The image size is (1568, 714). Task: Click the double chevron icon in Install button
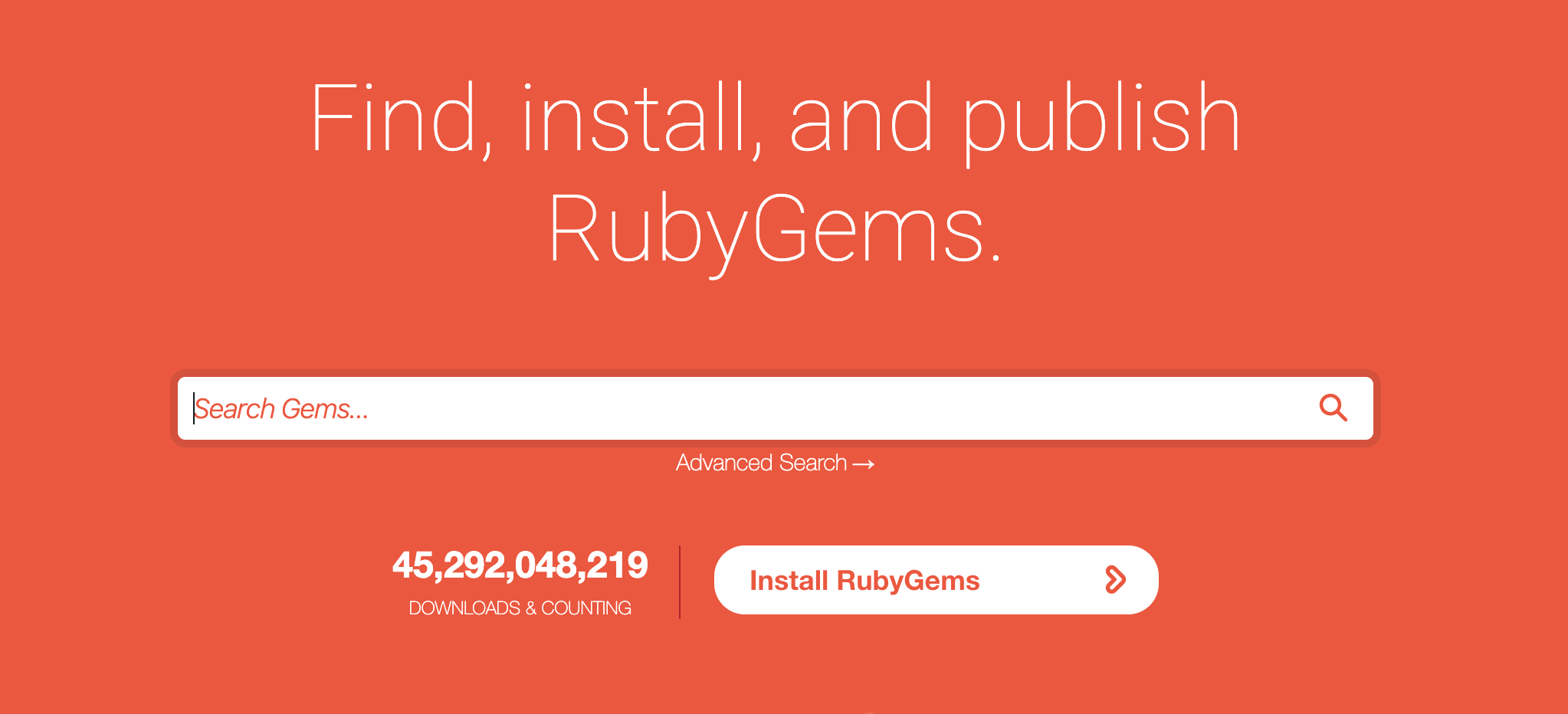pos(1115,580)
